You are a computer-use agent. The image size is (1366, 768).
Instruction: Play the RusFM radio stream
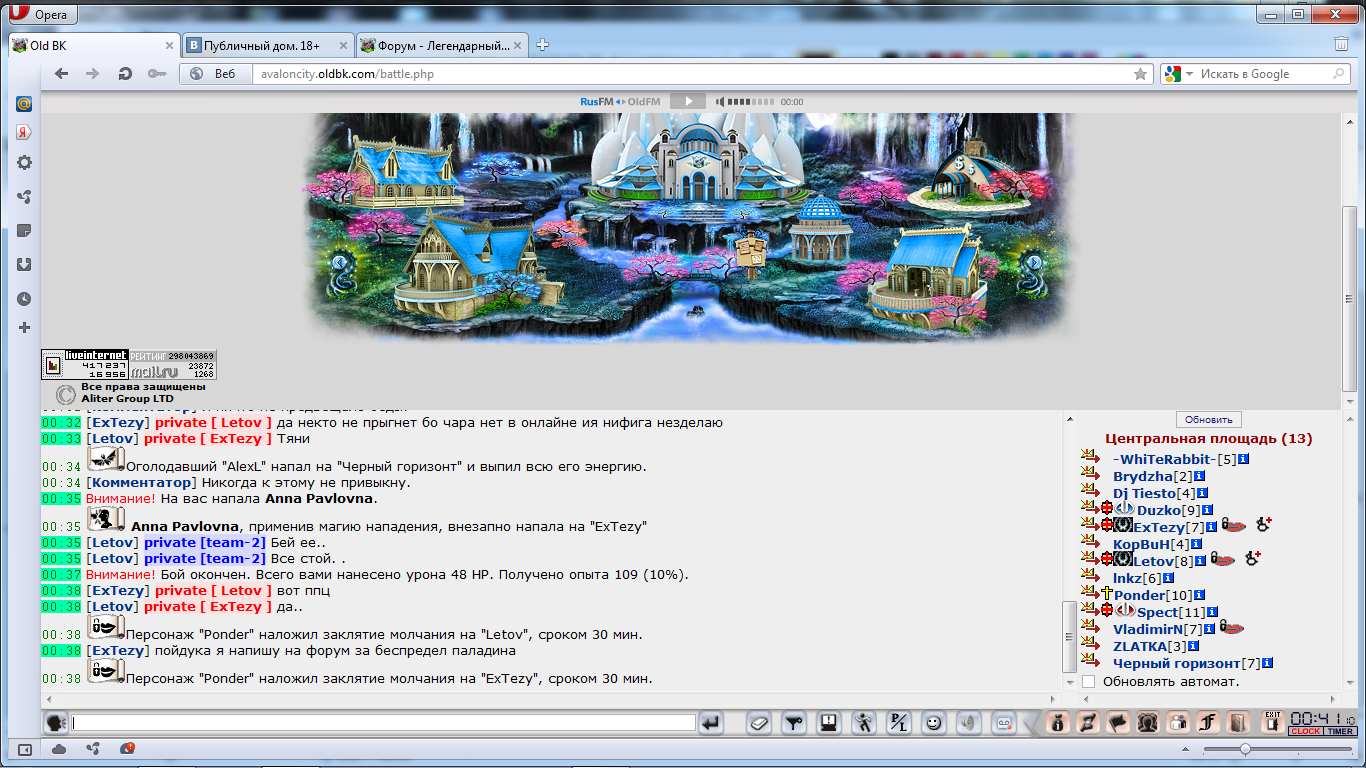(x=688, y=101)
